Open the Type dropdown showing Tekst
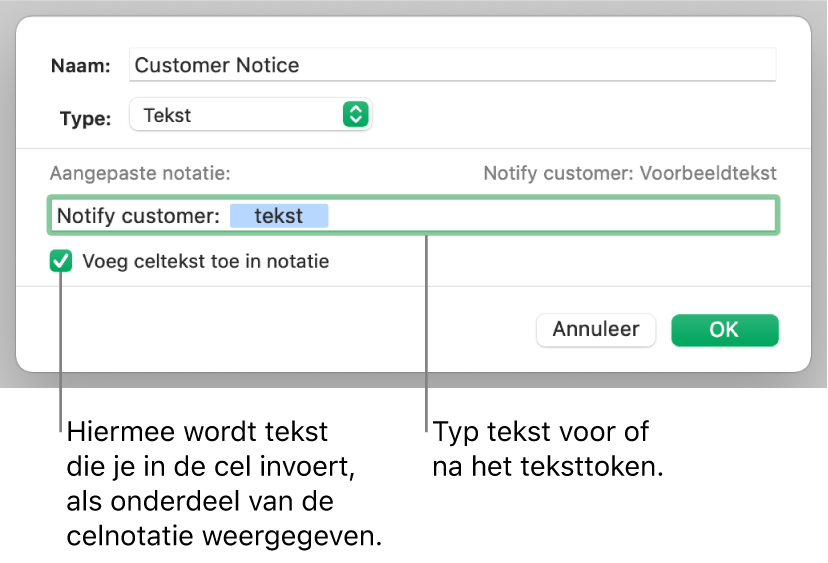 point(248,115)
